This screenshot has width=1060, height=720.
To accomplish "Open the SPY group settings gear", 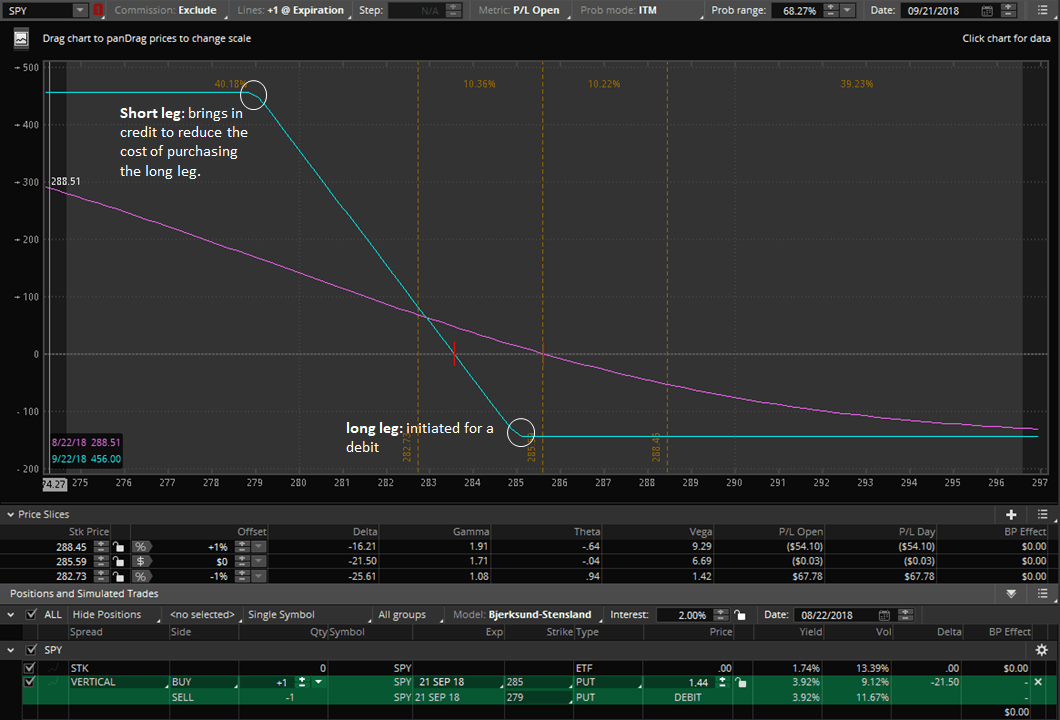I will [1041, 650].
